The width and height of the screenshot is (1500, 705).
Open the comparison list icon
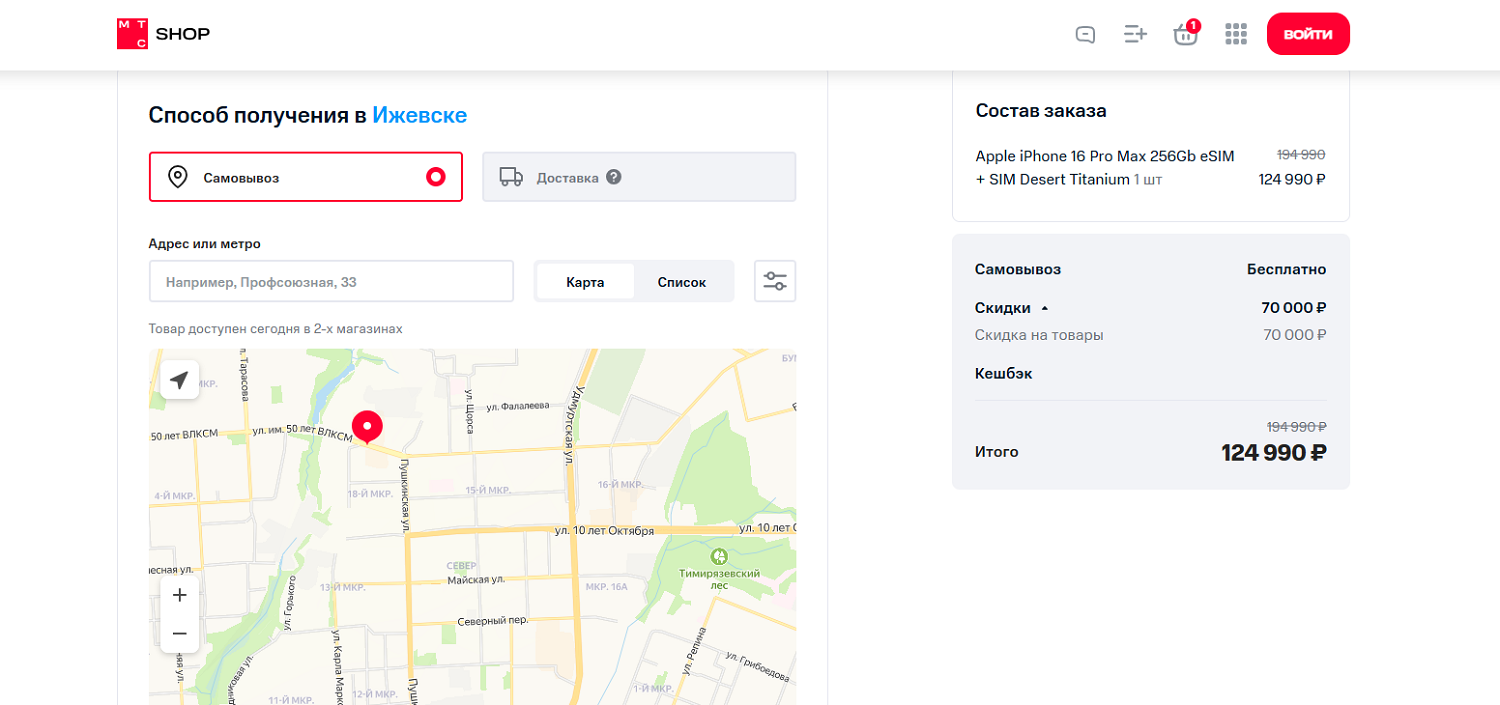coord(1135,35)
